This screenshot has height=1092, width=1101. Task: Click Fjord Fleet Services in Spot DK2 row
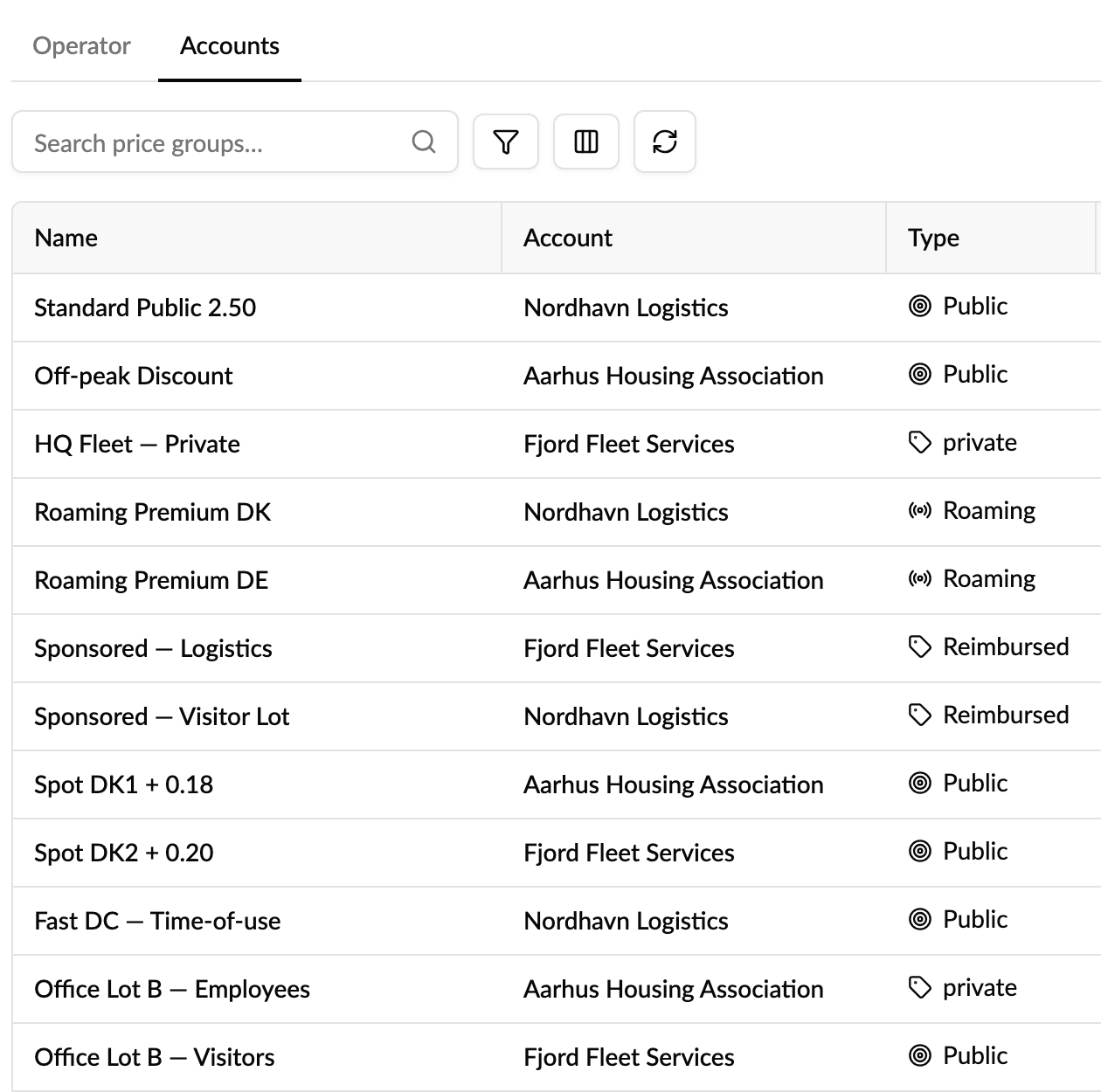[629, 853]
